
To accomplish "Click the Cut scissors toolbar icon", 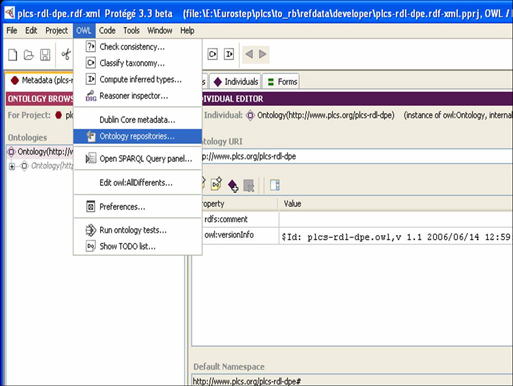I will (x=66, y=55).
